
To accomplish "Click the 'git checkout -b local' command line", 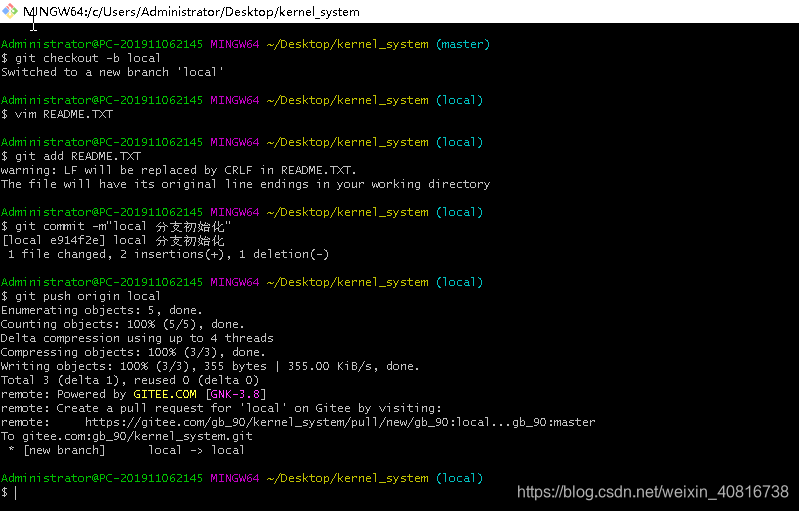I will pyautogui.click(x=81, y=58).
